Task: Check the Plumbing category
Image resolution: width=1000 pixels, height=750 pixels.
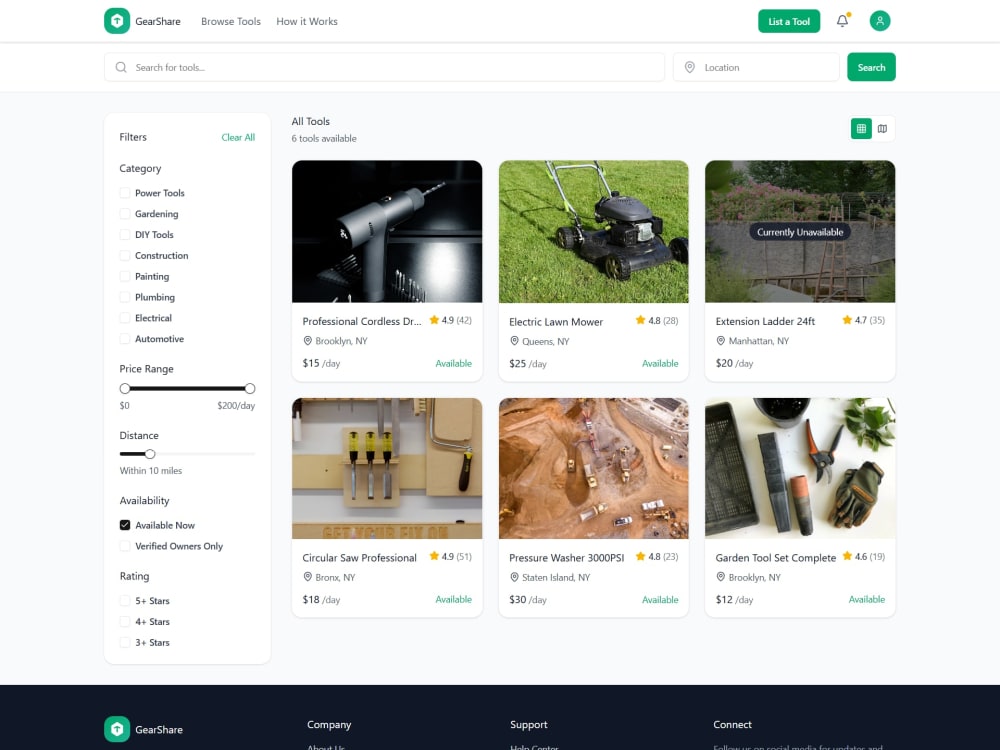Action: pyautogui.click(x=125, y=297)
